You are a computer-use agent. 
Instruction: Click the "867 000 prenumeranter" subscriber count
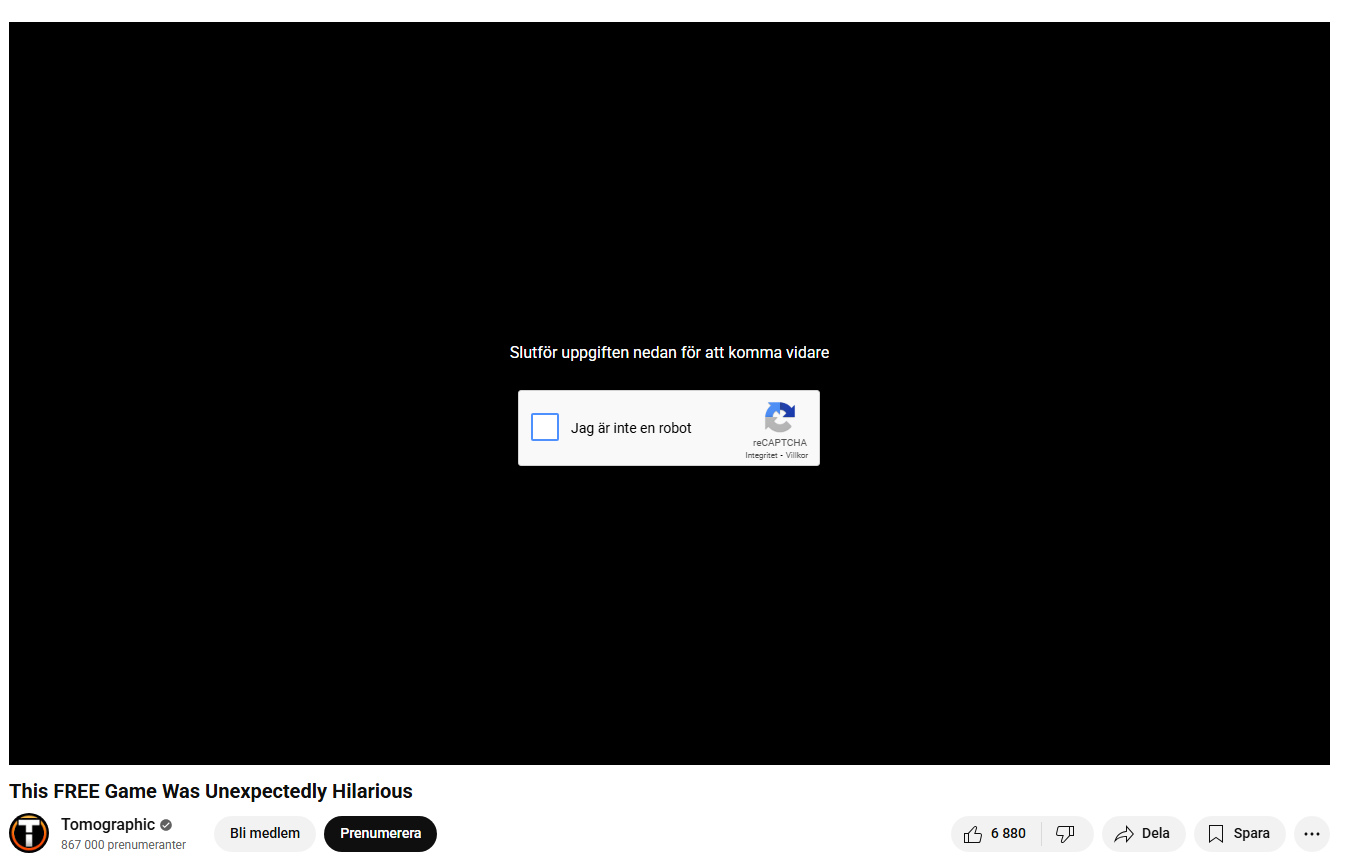(123, 845)
